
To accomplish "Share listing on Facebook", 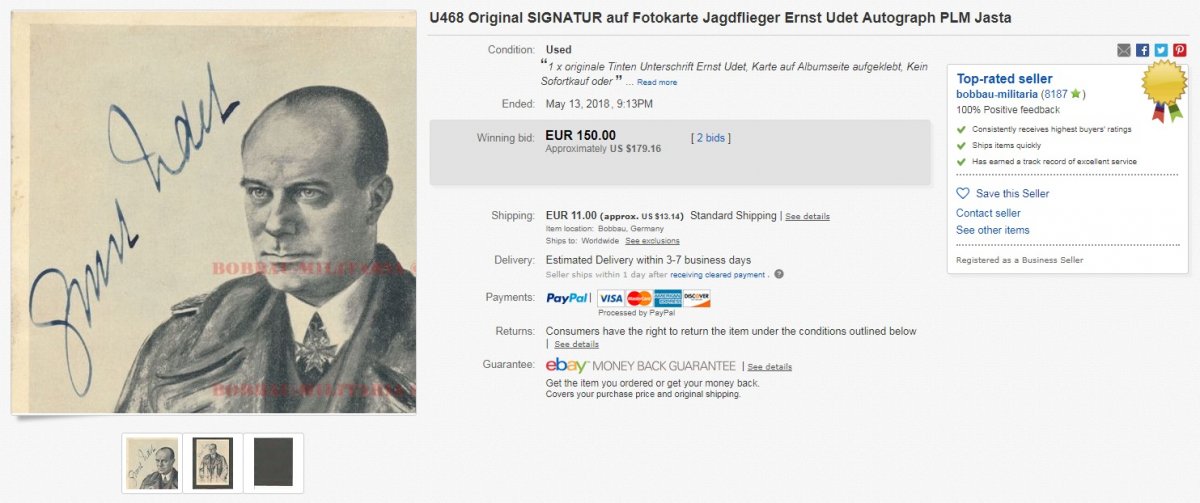I will pos(1142,50).
